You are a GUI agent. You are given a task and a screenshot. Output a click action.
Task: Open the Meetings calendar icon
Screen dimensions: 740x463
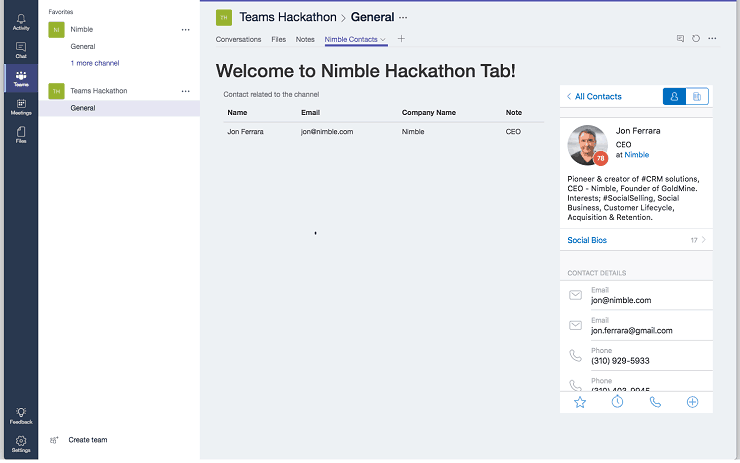tap(21, 107)
